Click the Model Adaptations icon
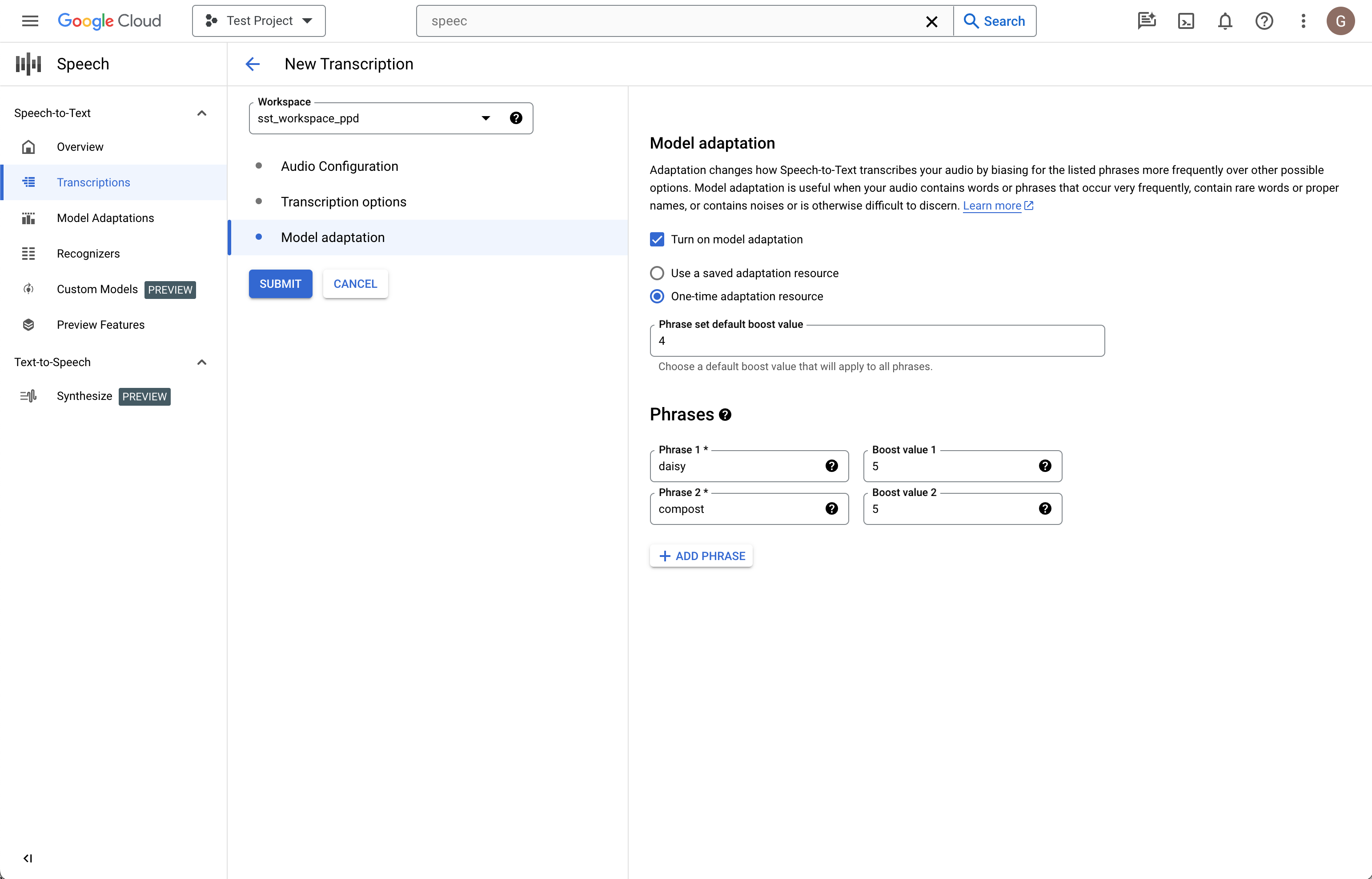1372x879 pixels. [28, 218]
